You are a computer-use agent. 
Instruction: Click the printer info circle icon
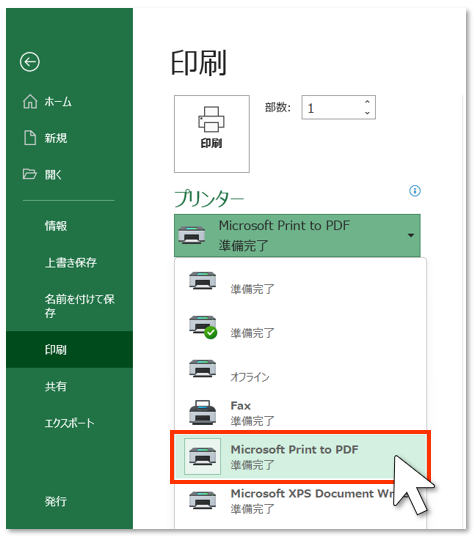pos(415,191)
